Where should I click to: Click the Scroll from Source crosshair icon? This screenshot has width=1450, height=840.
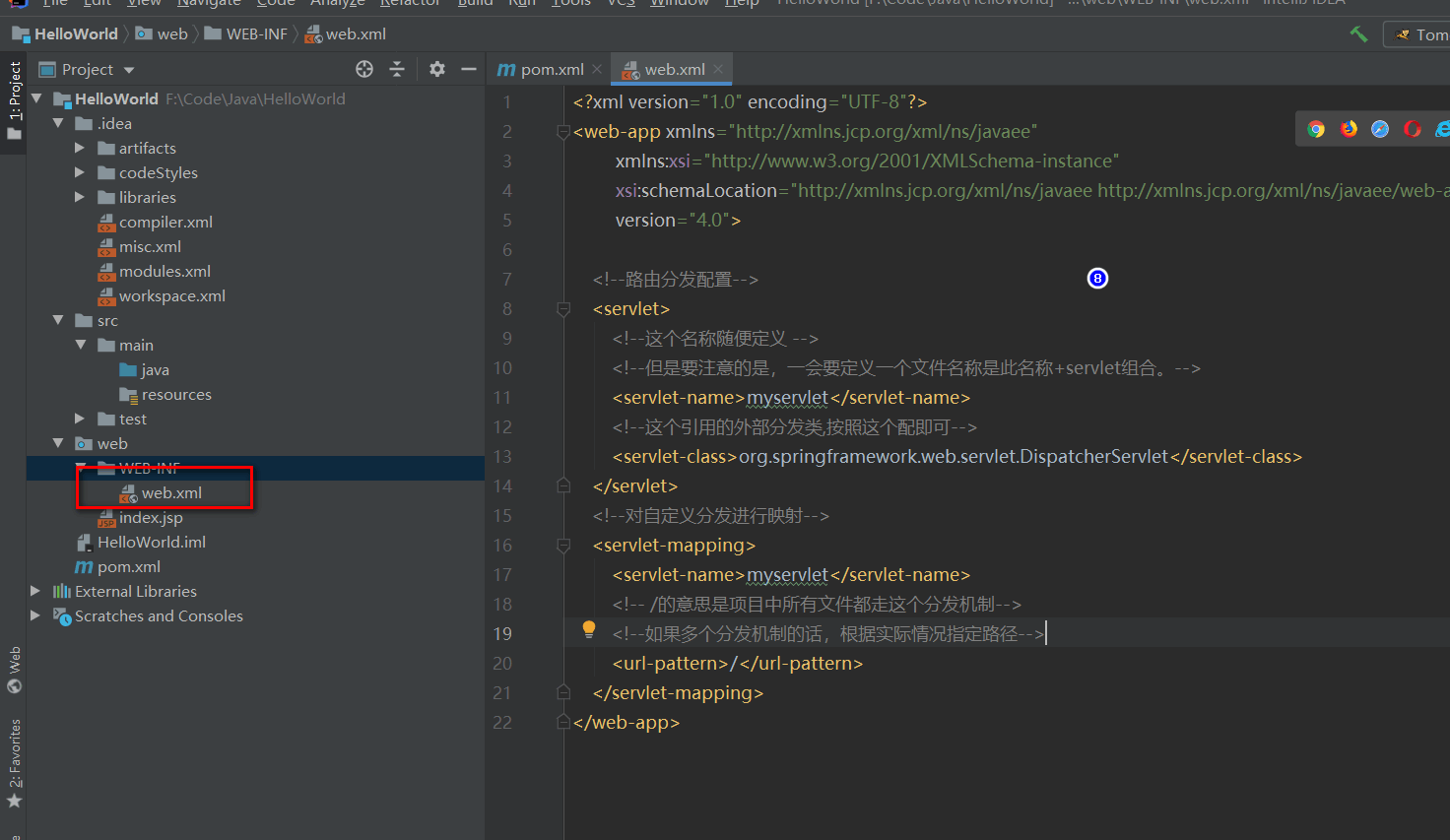tap(363, 69)
